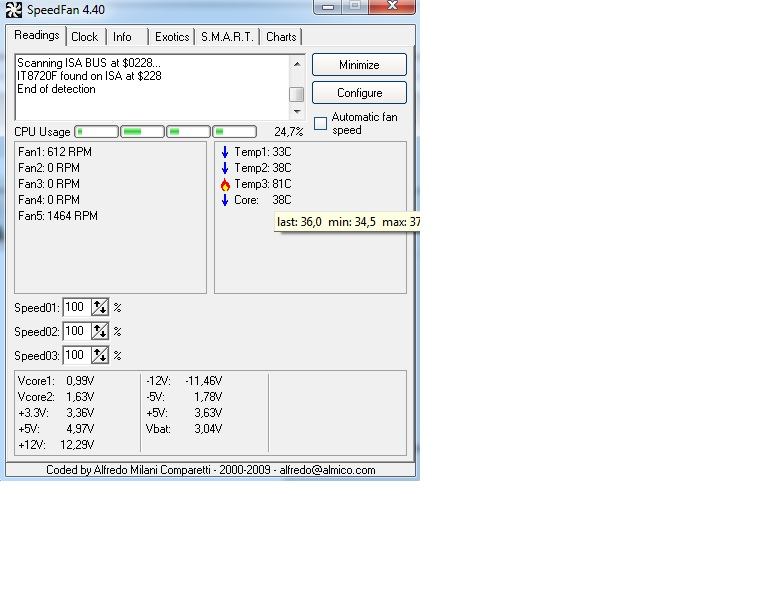Adjust the Speed01 spinner arrows
The image size is (768, 614).
click(100, 307)
